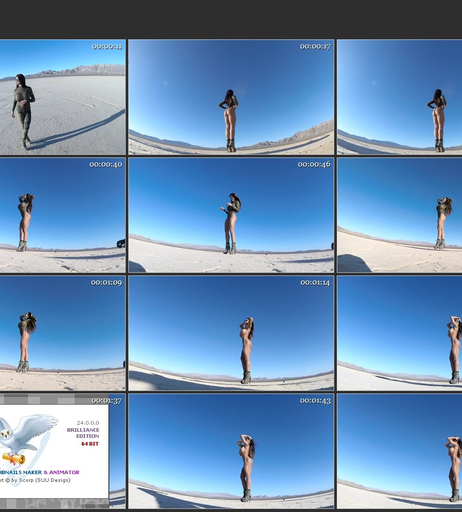Viewport: 462px width, 512px height.
Task: Click the 00:01:14 timestamp text
Action: tap(315, 283)
